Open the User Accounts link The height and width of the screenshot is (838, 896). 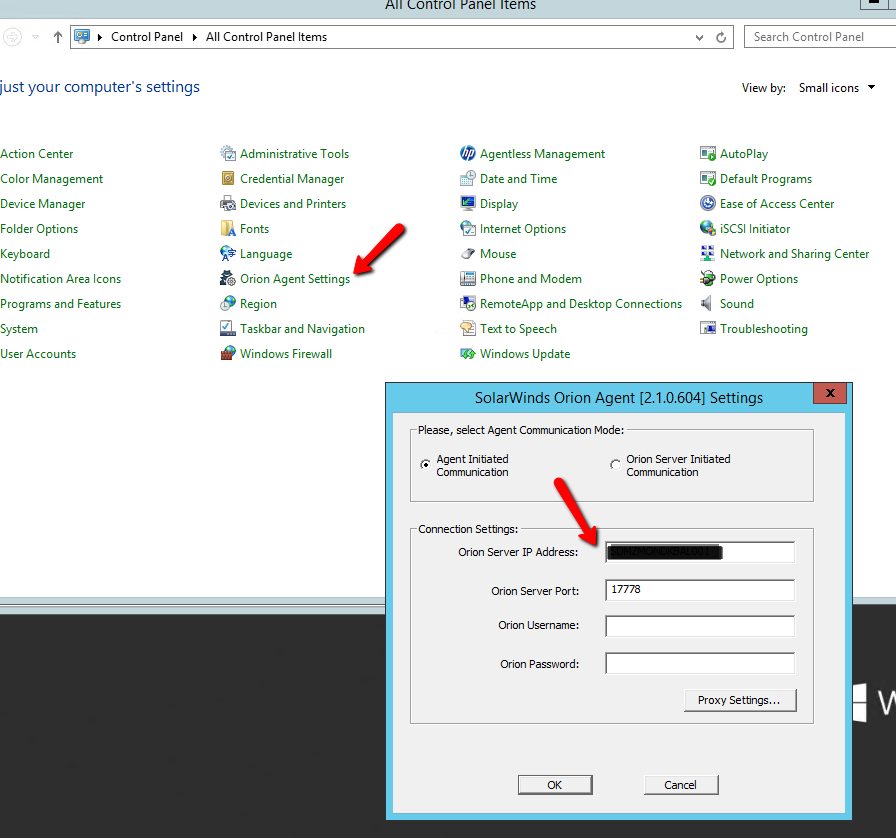click(38, 354)
